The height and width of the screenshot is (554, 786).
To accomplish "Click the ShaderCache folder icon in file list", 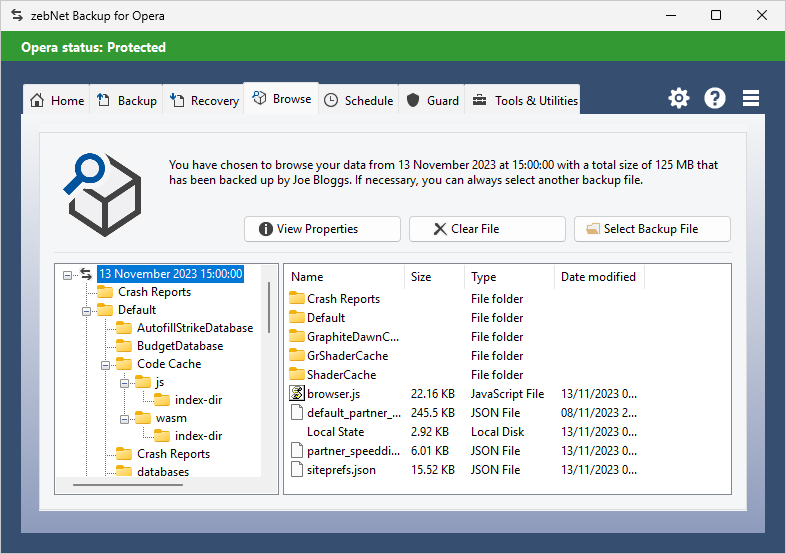I will point(297,375).
